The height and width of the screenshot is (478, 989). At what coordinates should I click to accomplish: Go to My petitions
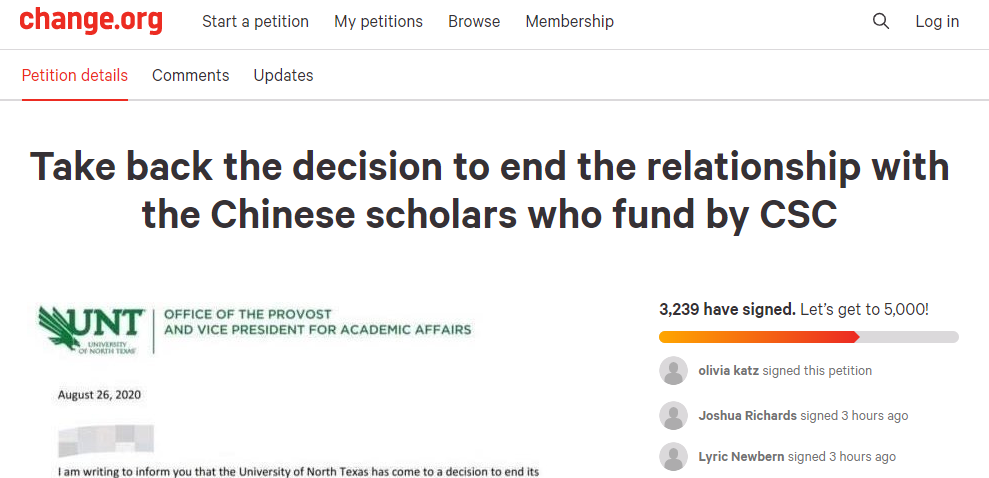pos(378,21)
